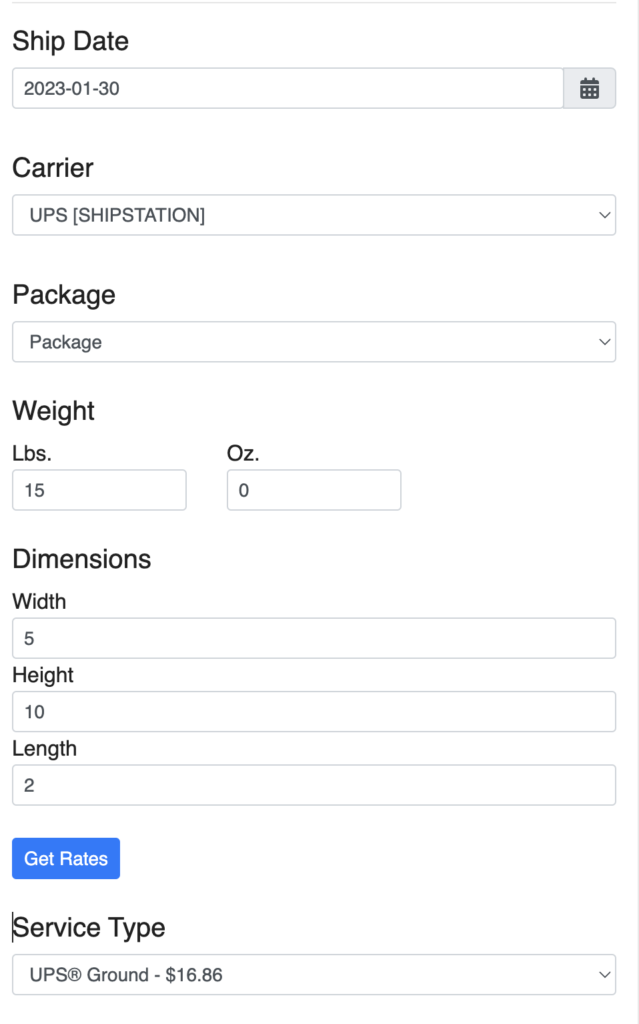
Task: Select the Height dimension input
Action: point(314,711)
